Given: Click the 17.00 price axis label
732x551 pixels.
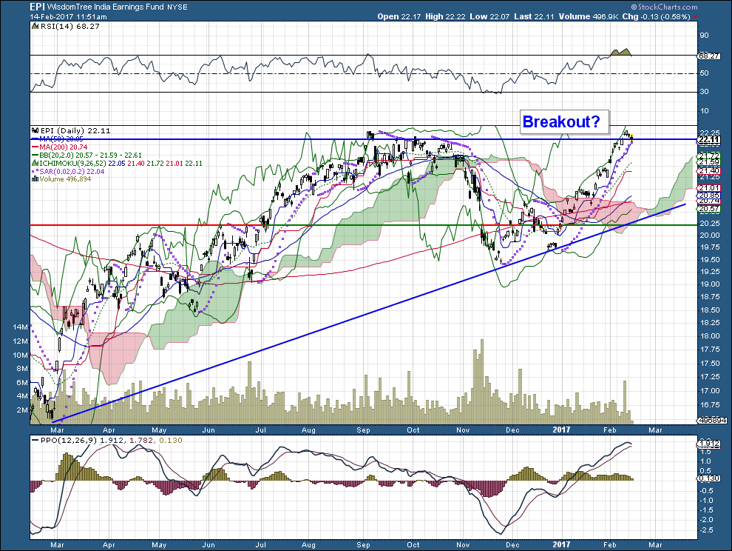Looking at the screenshot, I should (709, 391).
